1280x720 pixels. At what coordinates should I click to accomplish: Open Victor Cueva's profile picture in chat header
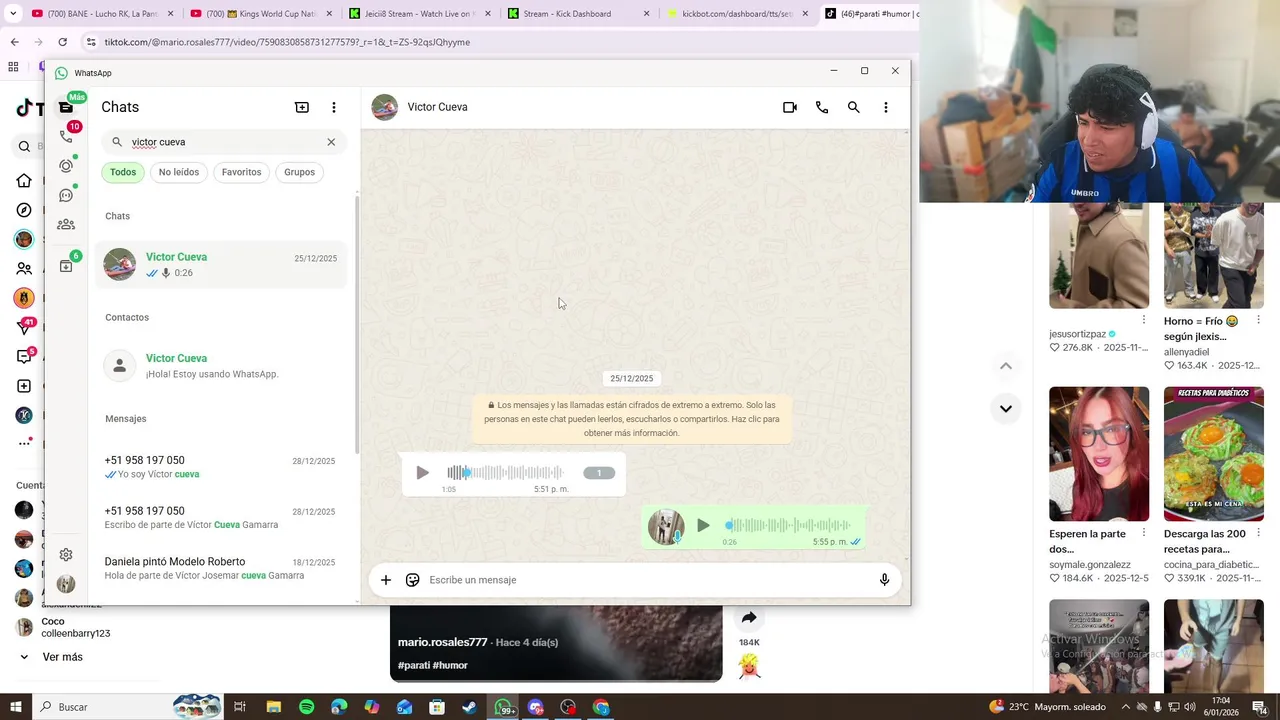click(x=385, y=107)
